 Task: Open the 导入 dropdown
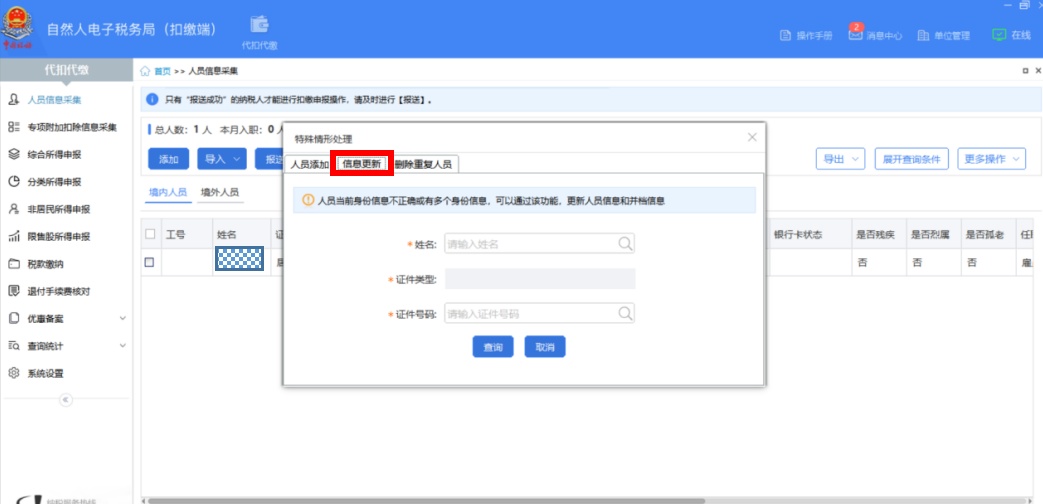click(x=222, y=160)
